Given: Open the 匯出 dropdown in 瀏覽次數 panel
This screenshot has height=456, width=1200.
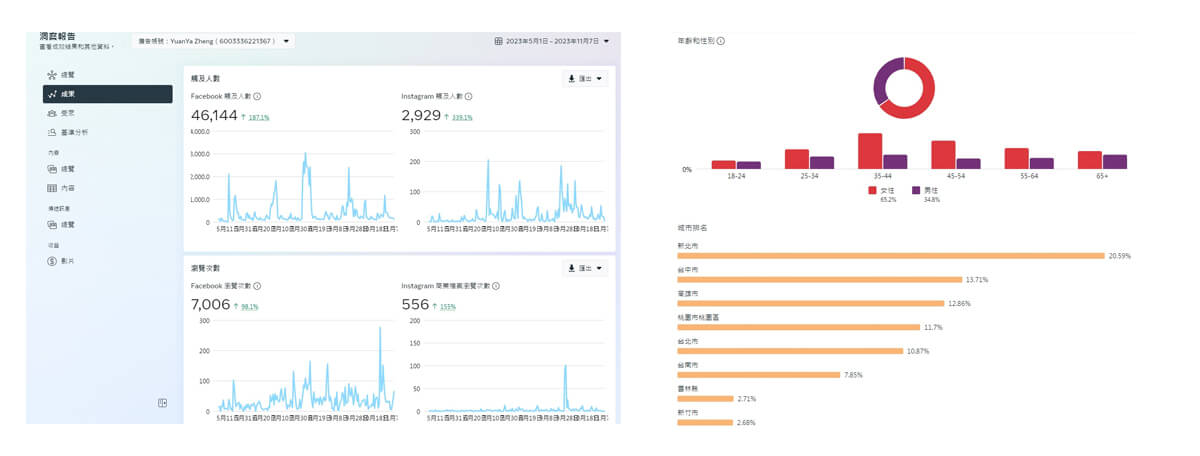Looking at the screenshot, I should [585, 268].
